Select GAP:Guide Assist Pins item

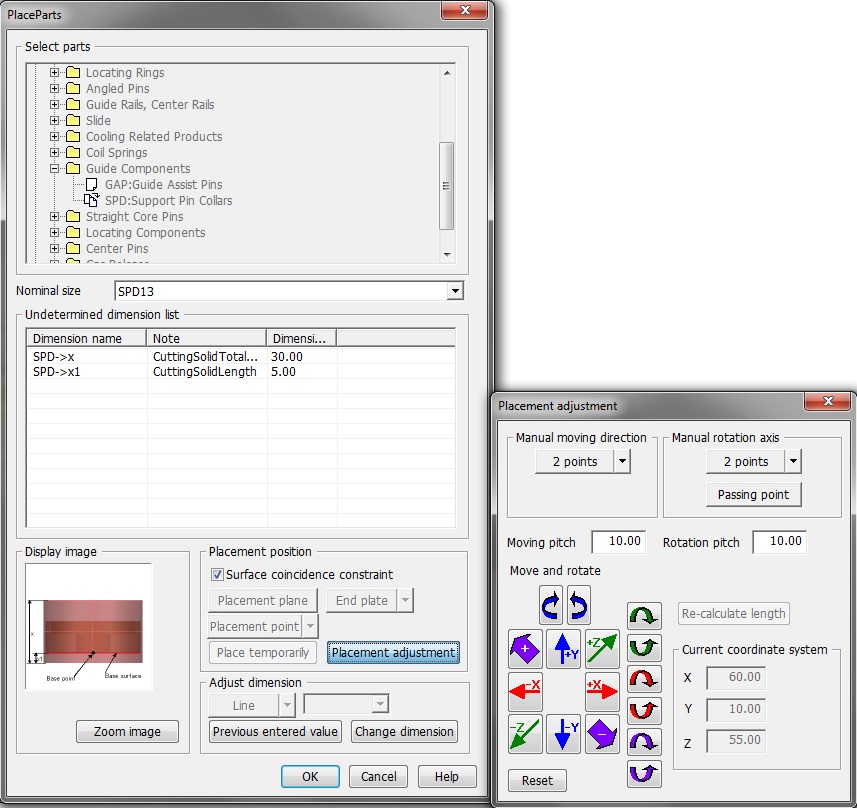(163, 185)
